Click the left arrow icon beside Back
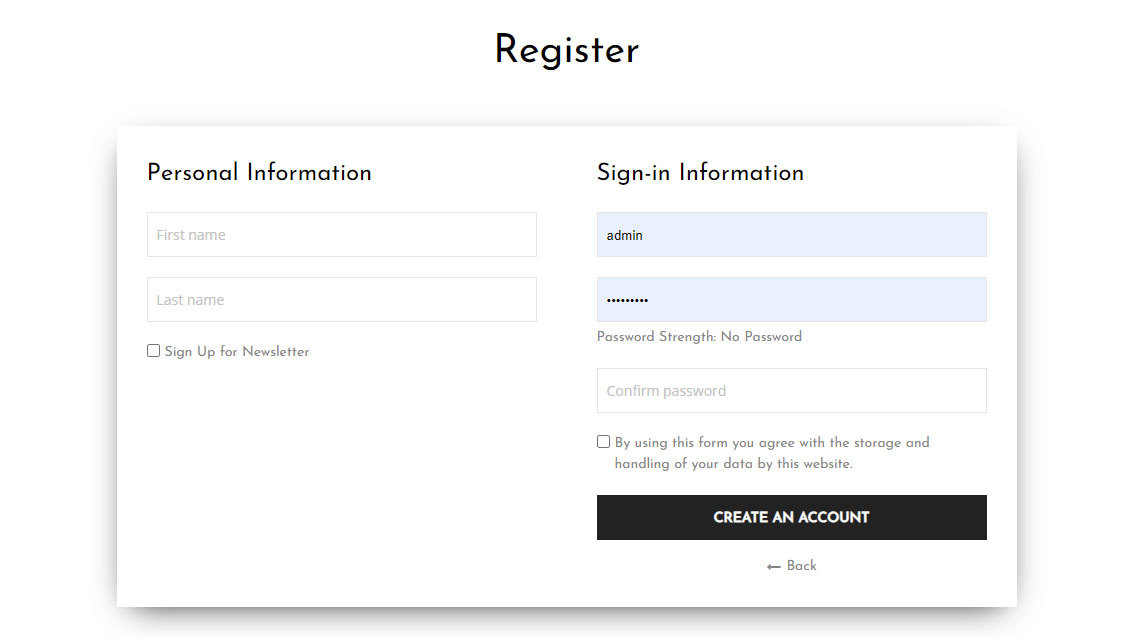The image size is (1138, 637). click(x=773, y=567)
